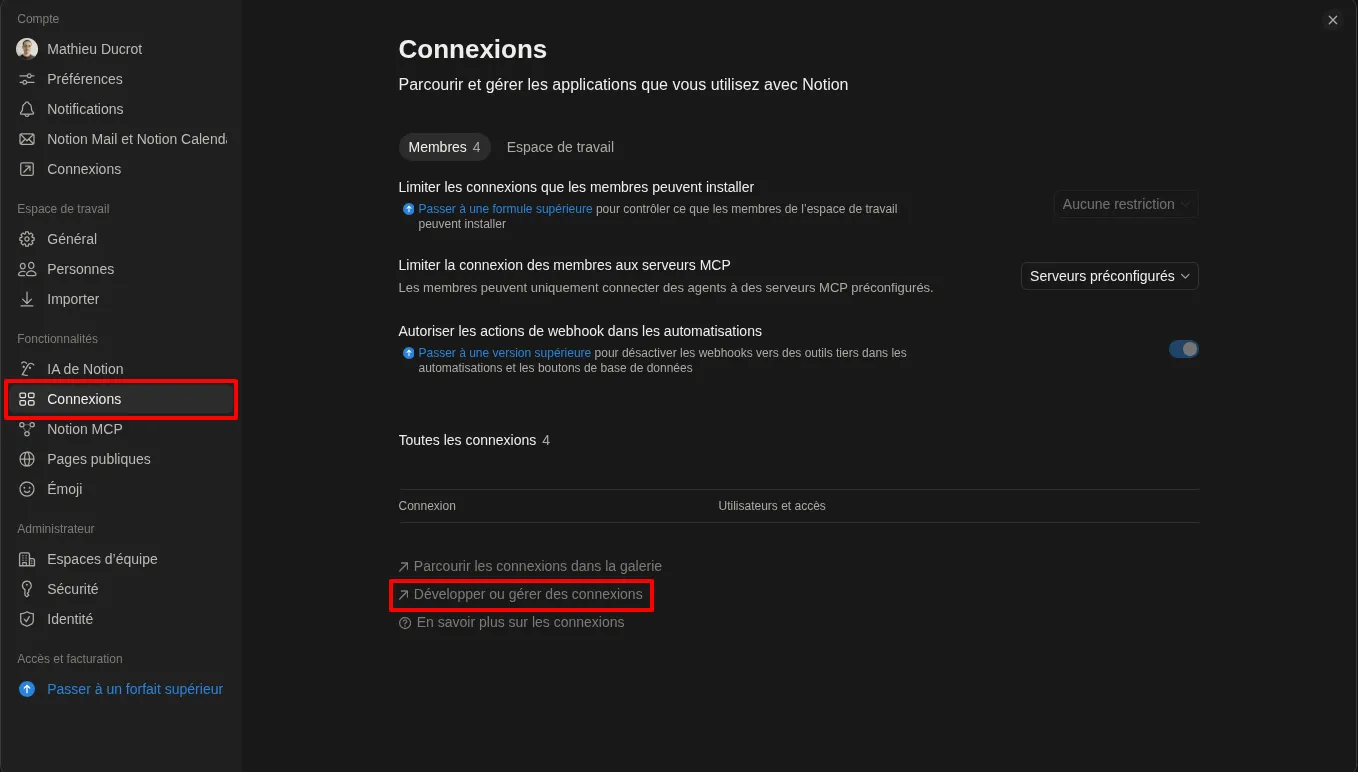
Task: Click blue upgrade arrow icon in sidebar
Action: pyautogui.click(x=27, y=689)
